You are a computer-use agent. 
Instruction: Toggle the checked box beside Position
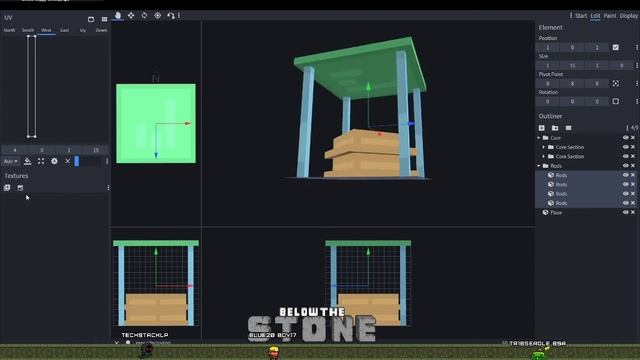[x=616, y=47]
